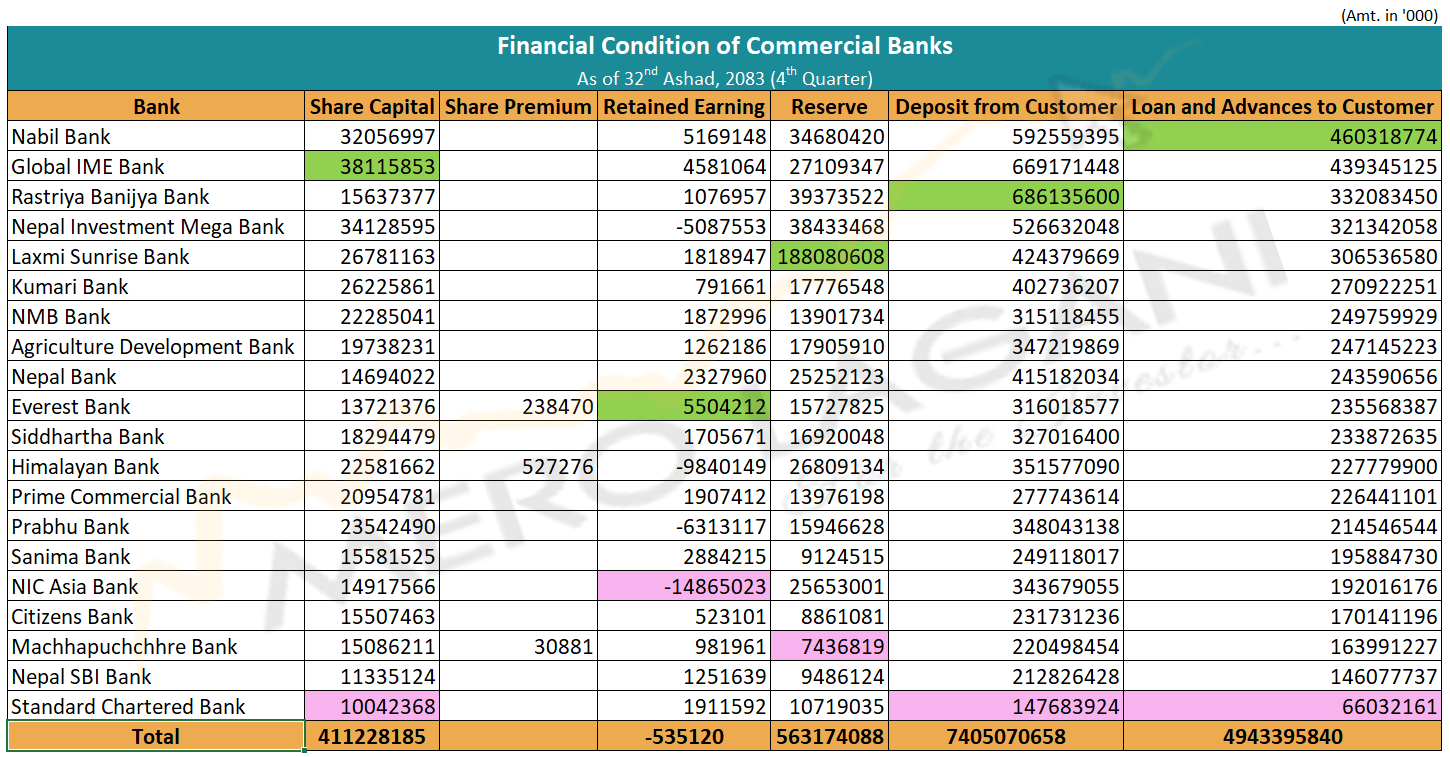The image size is (1450, 757).
Task: Select the 'Nepal Bank' row label
Action: point(156,377)
